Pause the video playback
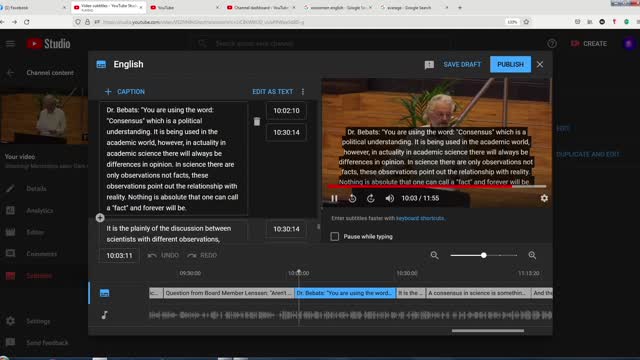Screen dimensions: 640x360 tap(334, 198)
